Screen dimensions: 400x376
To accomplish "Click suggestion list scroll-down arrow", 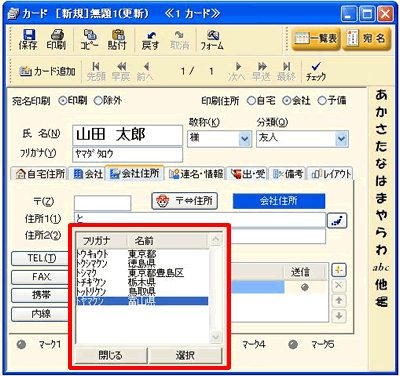I will 216,338.
